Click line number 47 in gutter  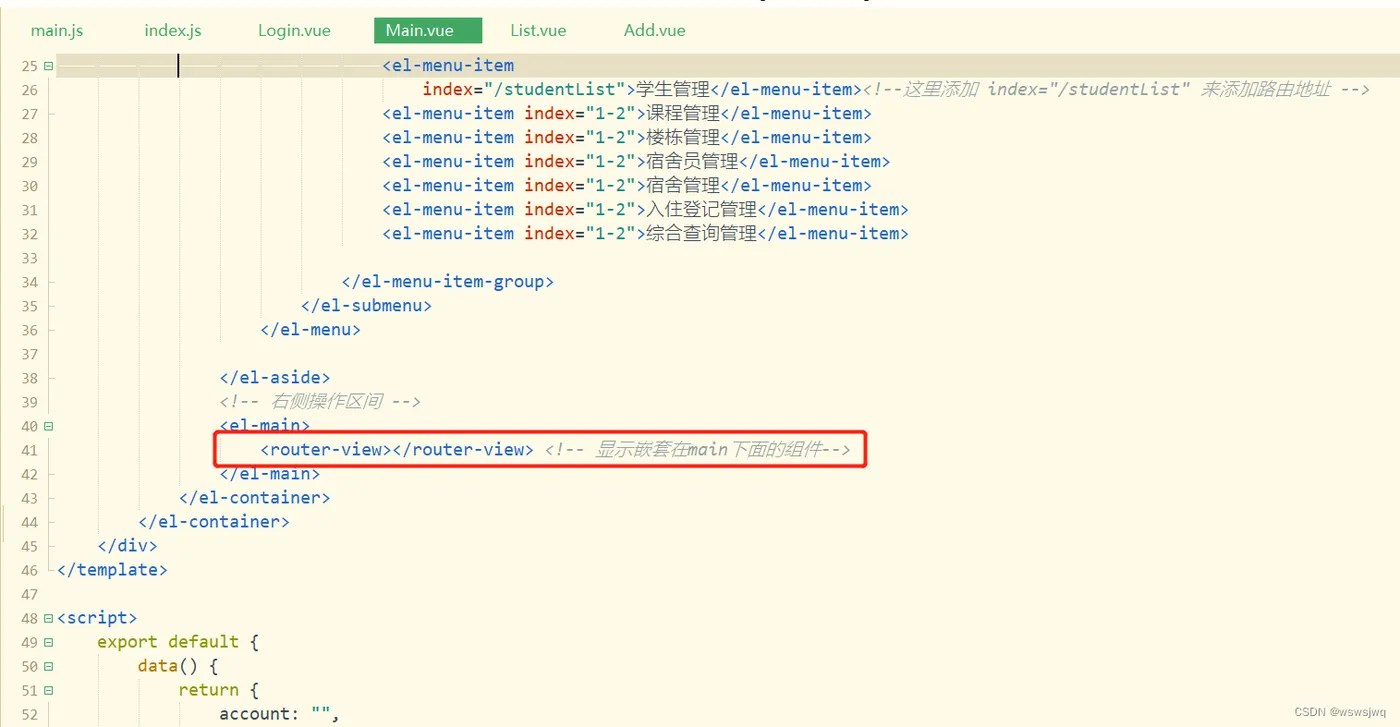click(x=29, y=594)
